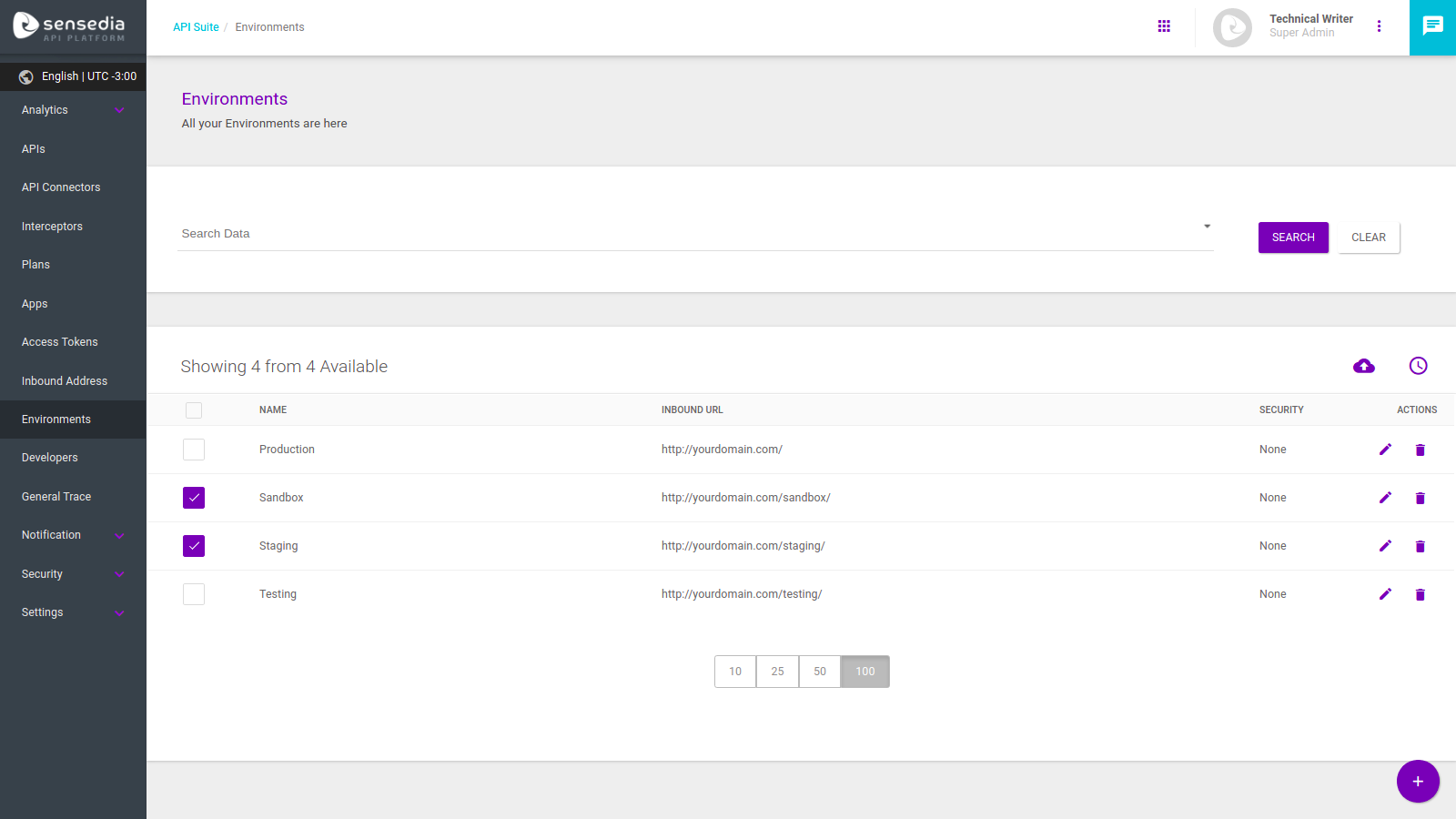Open the Access Tokens sidebar item
This screenshot has width=1456, height=819.
click(x=59, y=341)
